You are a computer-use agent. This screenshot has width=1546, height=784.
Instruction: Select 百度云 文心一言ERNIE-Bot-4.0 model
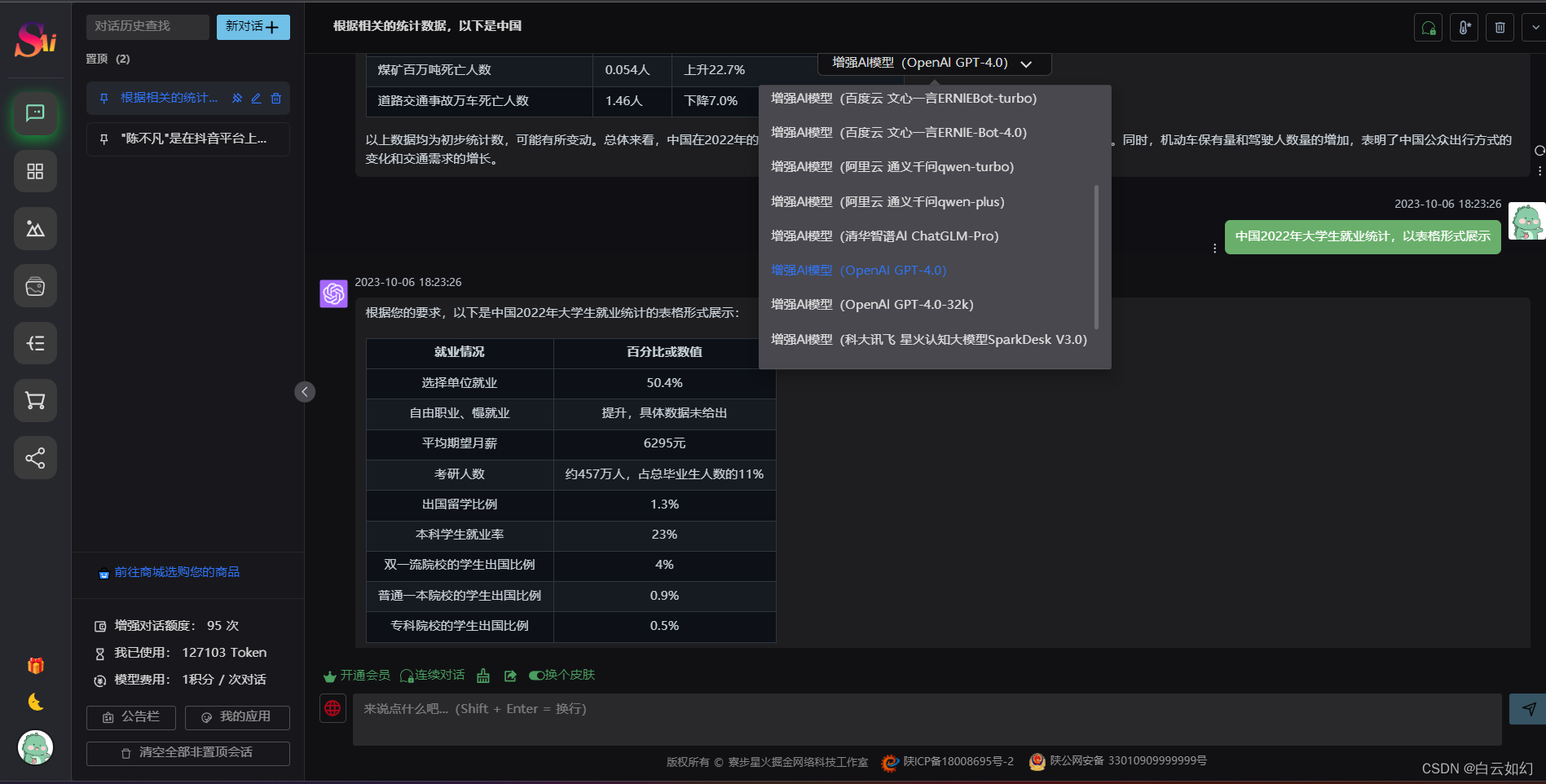click(935, 133)
